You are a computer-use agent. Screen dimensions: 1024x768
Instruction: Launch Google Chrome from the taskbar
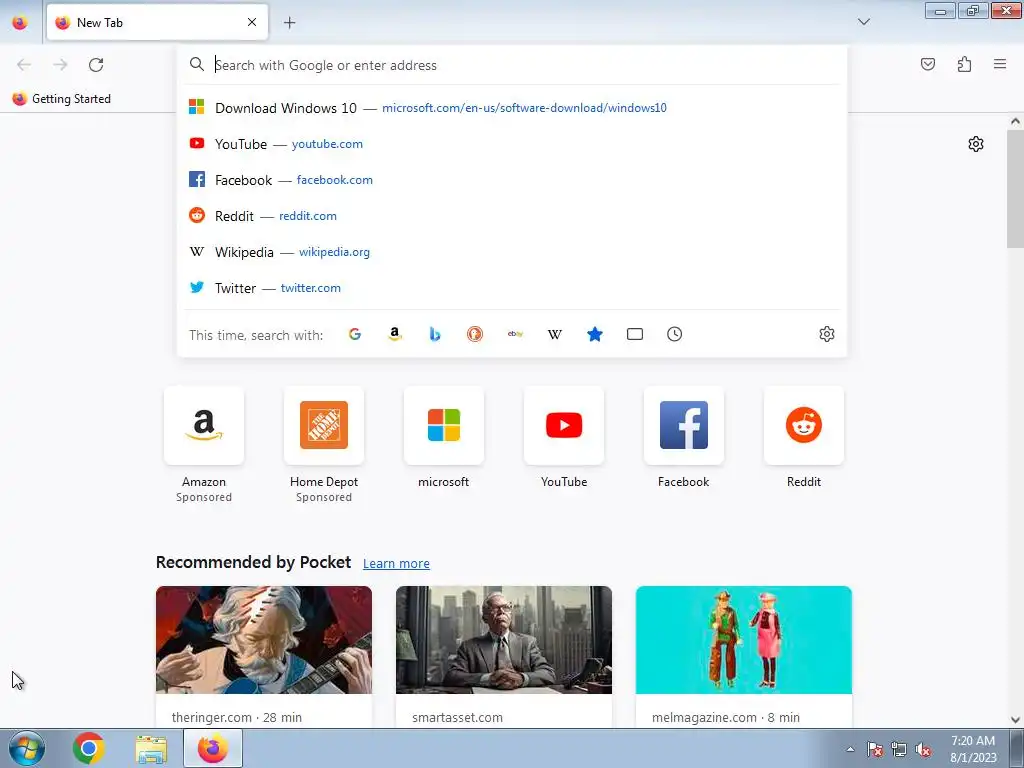click(x=89, y=748)
